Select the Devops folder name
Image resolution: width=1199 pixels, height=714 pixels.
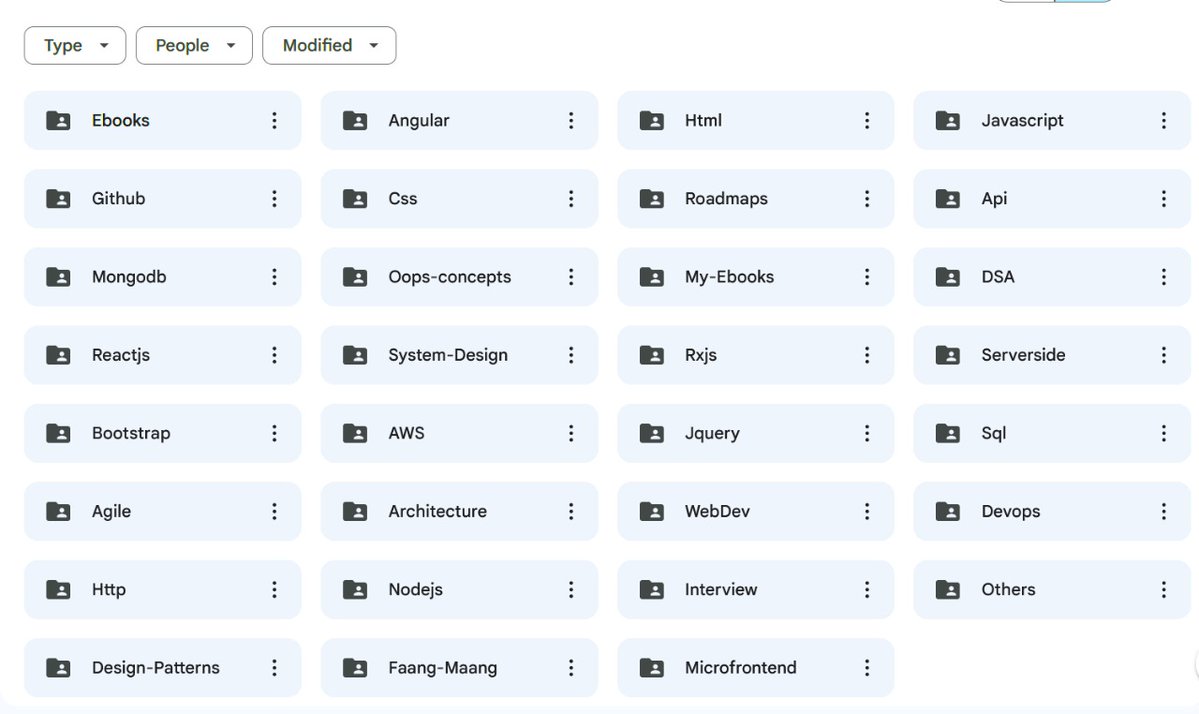pos(1011,511)
